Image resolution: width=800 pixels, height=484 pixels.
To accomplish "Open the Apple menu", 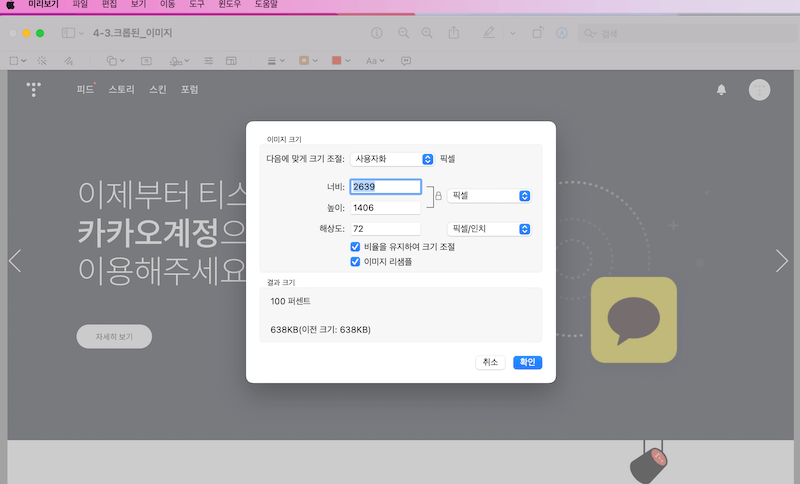I will (10, 4).
